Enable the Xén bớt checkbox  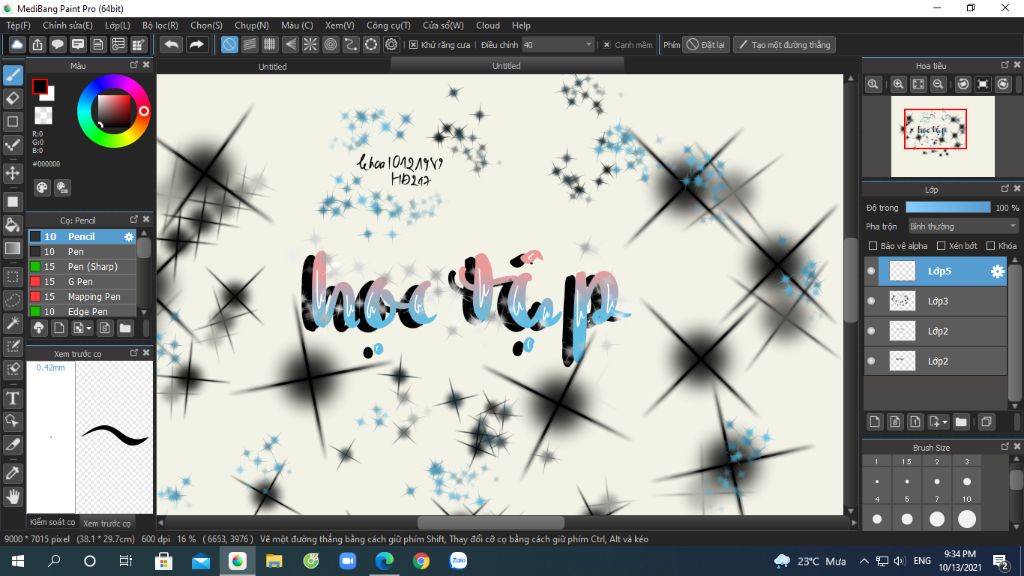(941, 246)
